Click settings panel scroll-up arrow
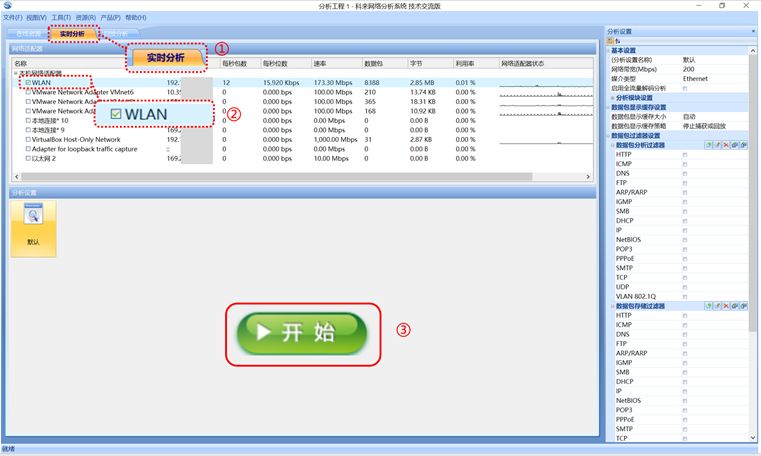The image size is (761, 456). (x=753, y=50)
